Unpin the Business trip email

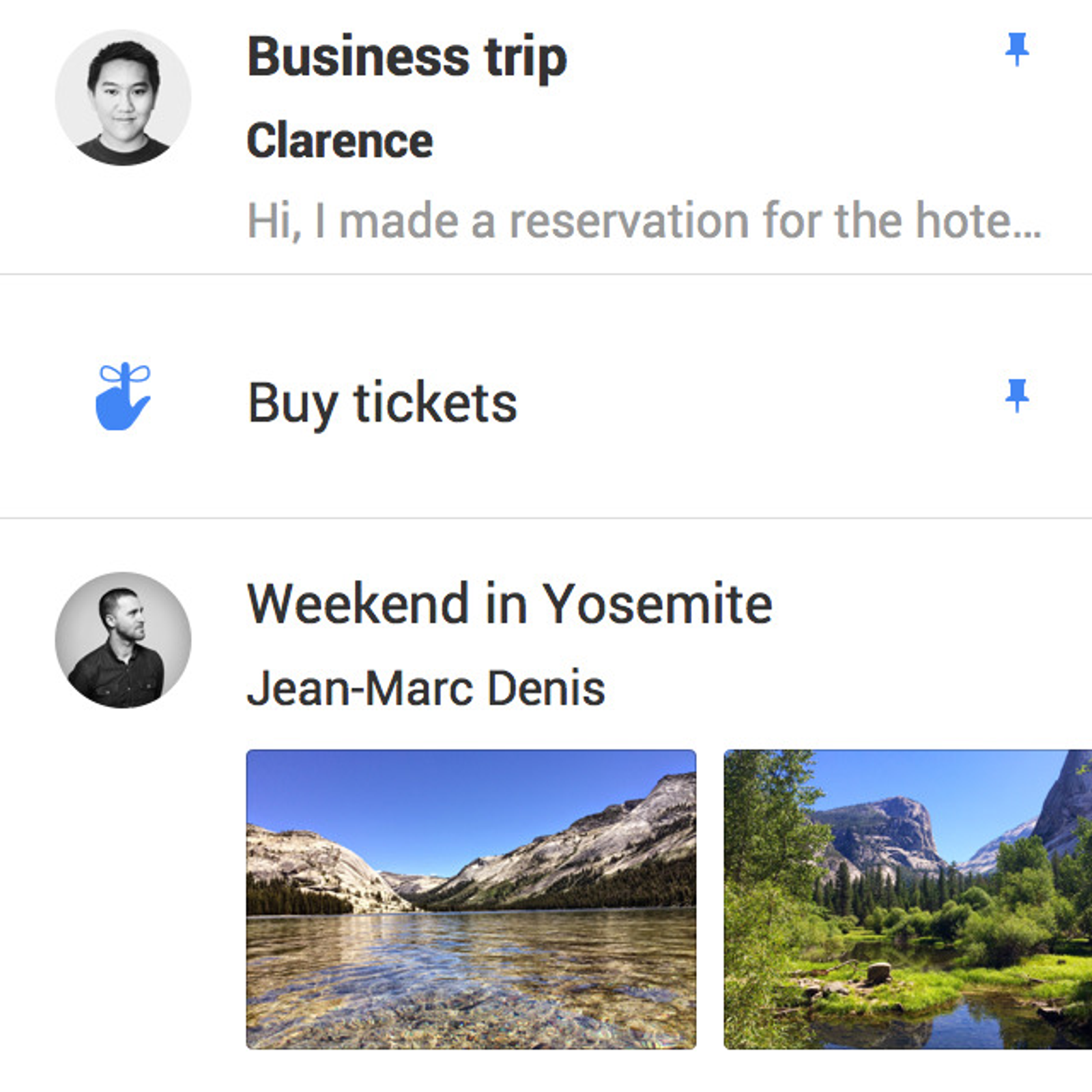pyautogui.click(x=1017, y=49)
